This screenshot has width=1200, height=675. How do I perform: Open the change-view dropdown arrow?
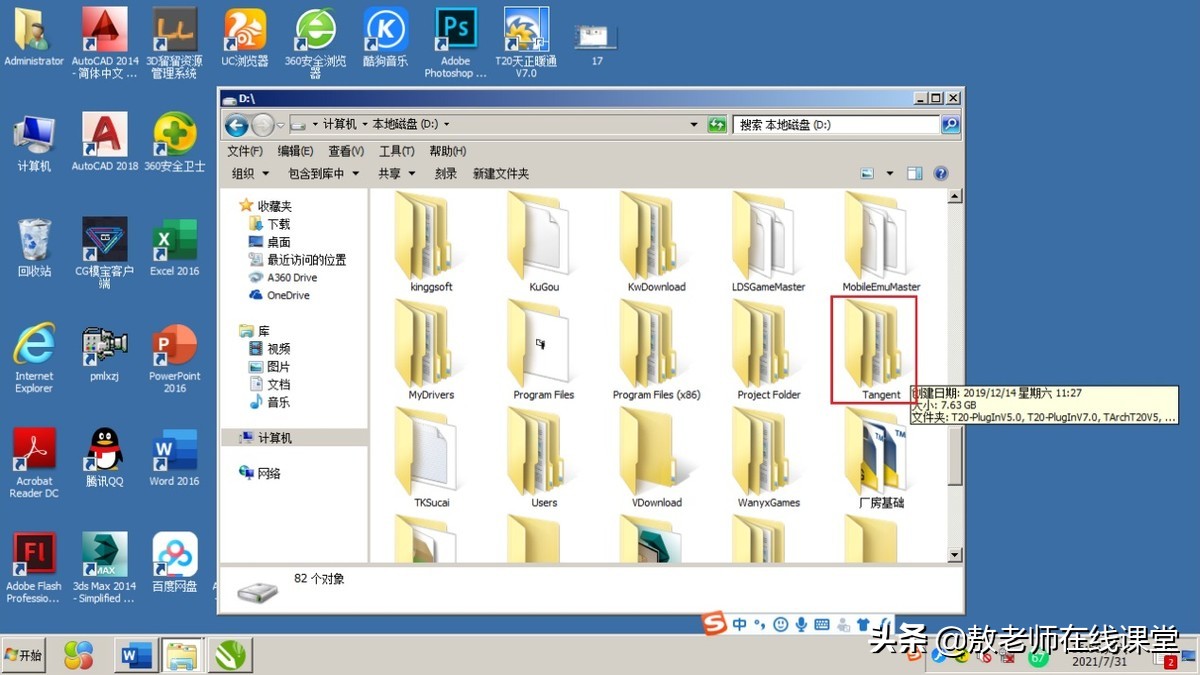point(889,172)
